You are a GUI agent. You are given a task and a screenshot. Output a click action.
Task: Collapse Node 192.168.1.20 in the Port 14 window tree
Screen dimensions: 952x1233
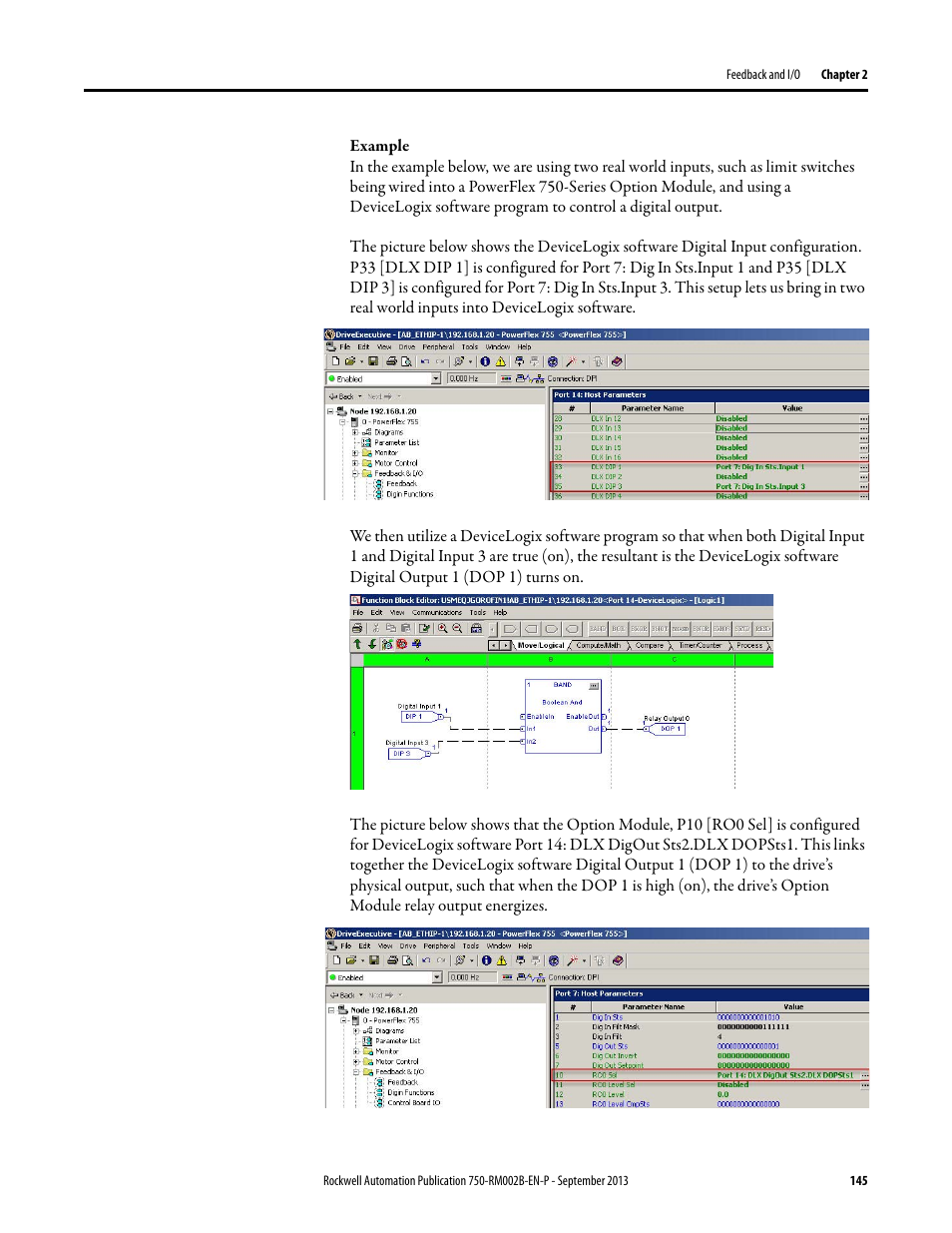[329, 411]
